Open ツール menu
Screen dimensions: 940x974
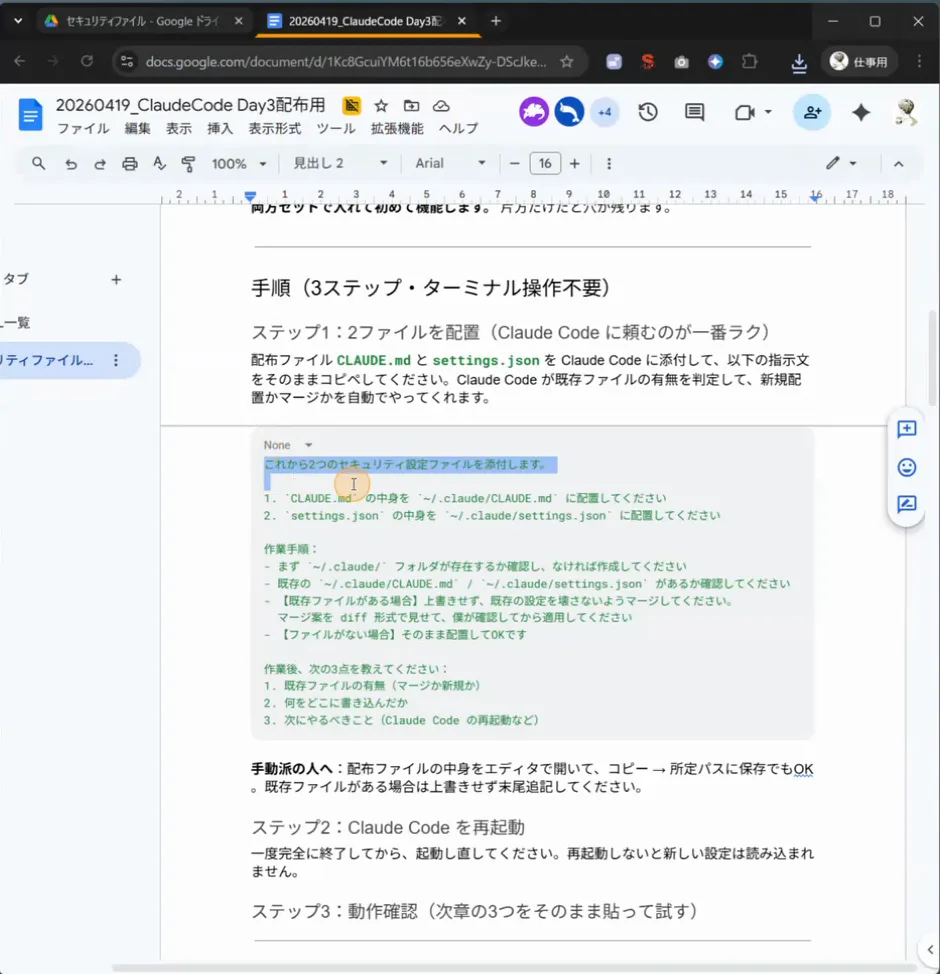click(x=336, y=129)
